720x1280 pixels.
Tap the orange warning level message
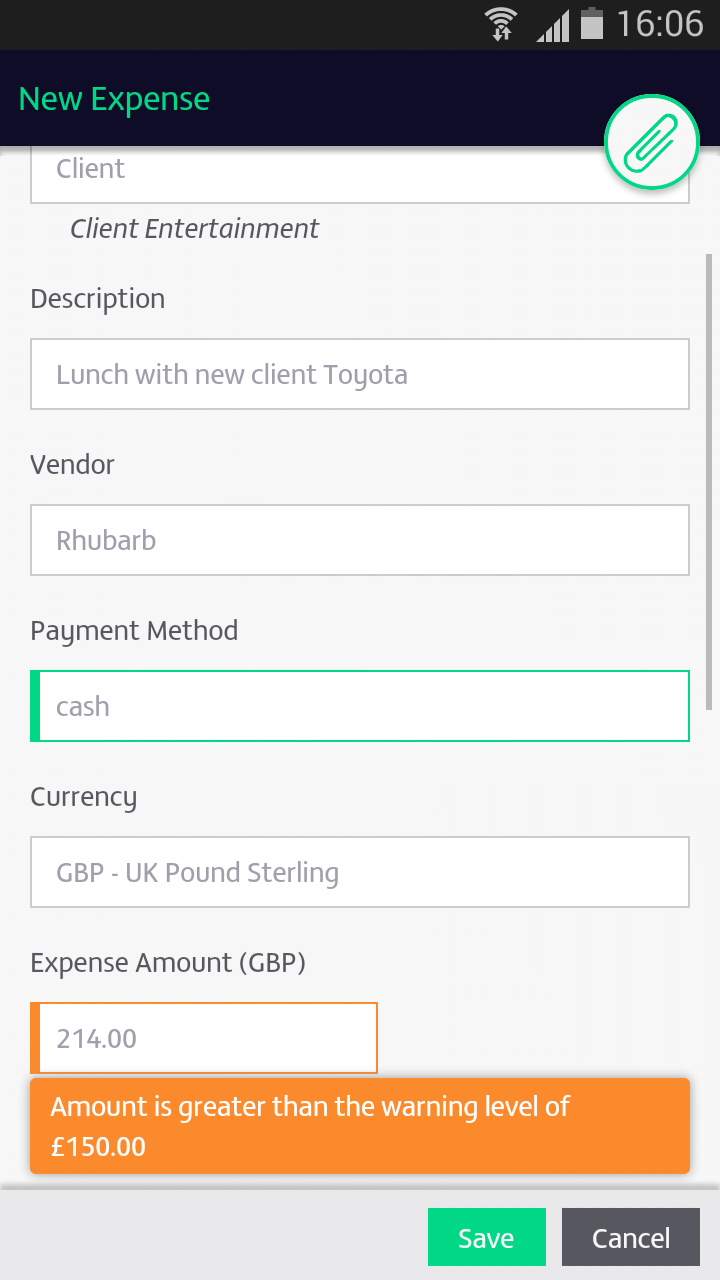360,1126
